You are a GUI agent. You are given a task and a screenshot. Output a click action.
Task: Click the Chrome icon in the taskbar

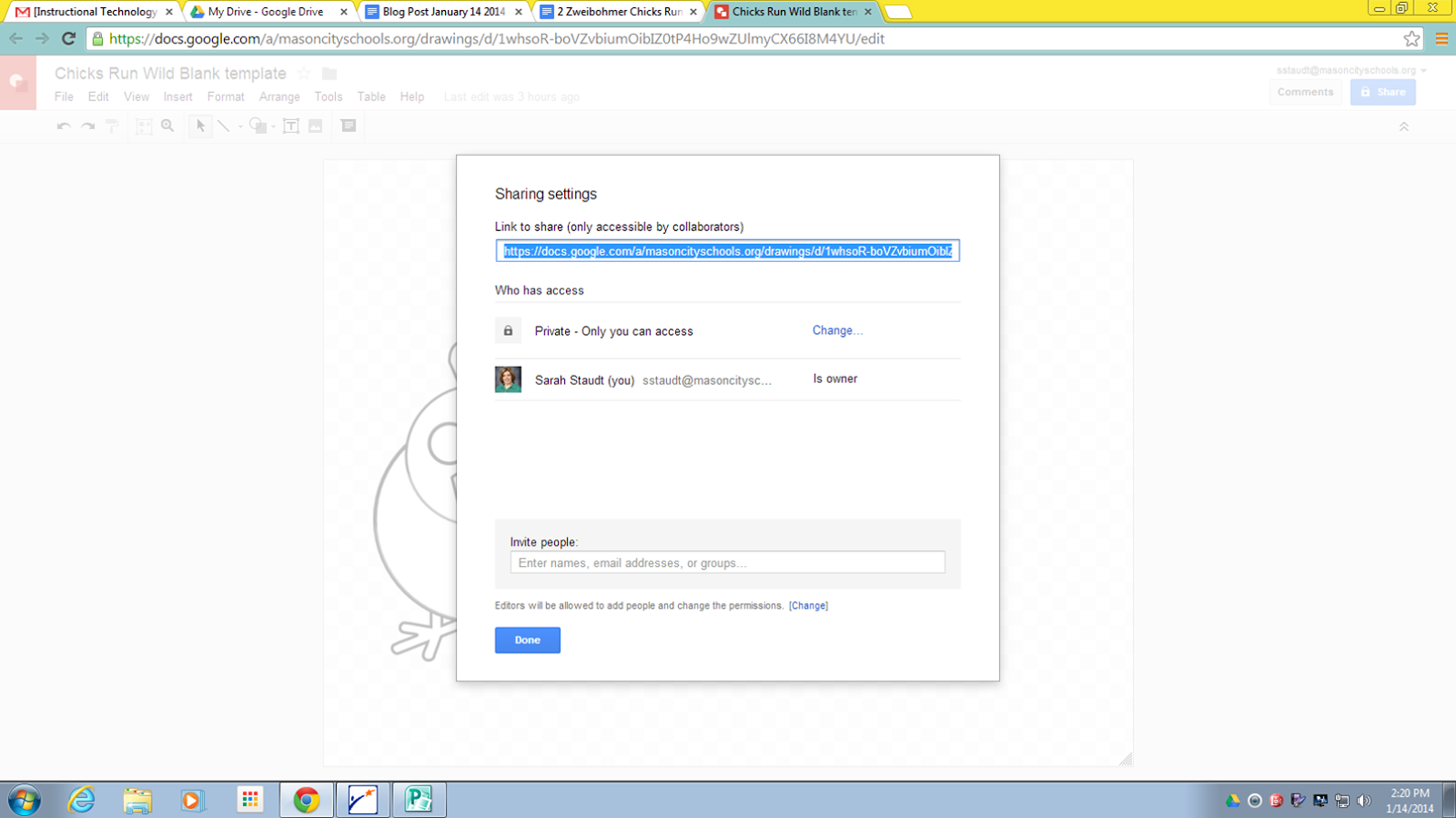307,800
